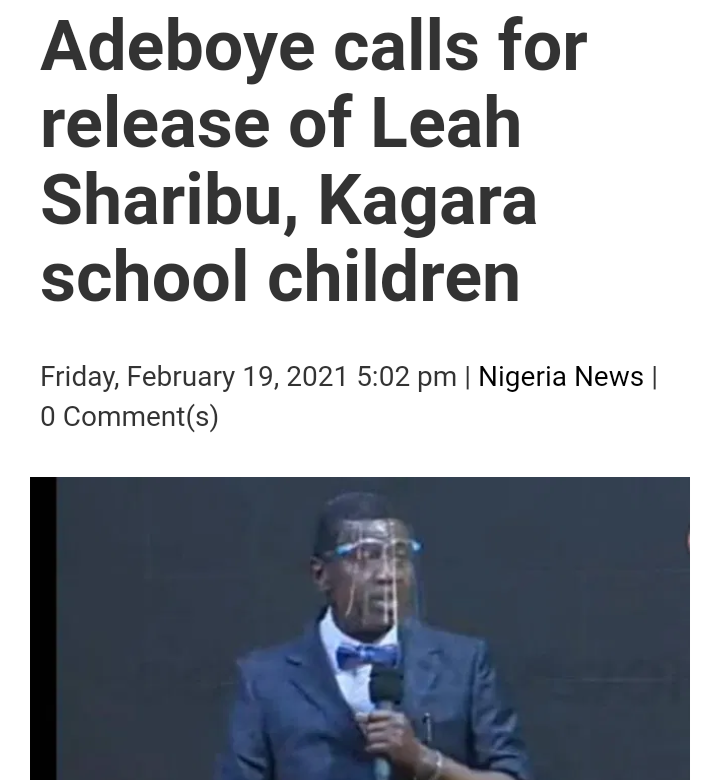Click the wristwatch in the photo
Viewport: 720px width, 780px height.
[431, 763]
